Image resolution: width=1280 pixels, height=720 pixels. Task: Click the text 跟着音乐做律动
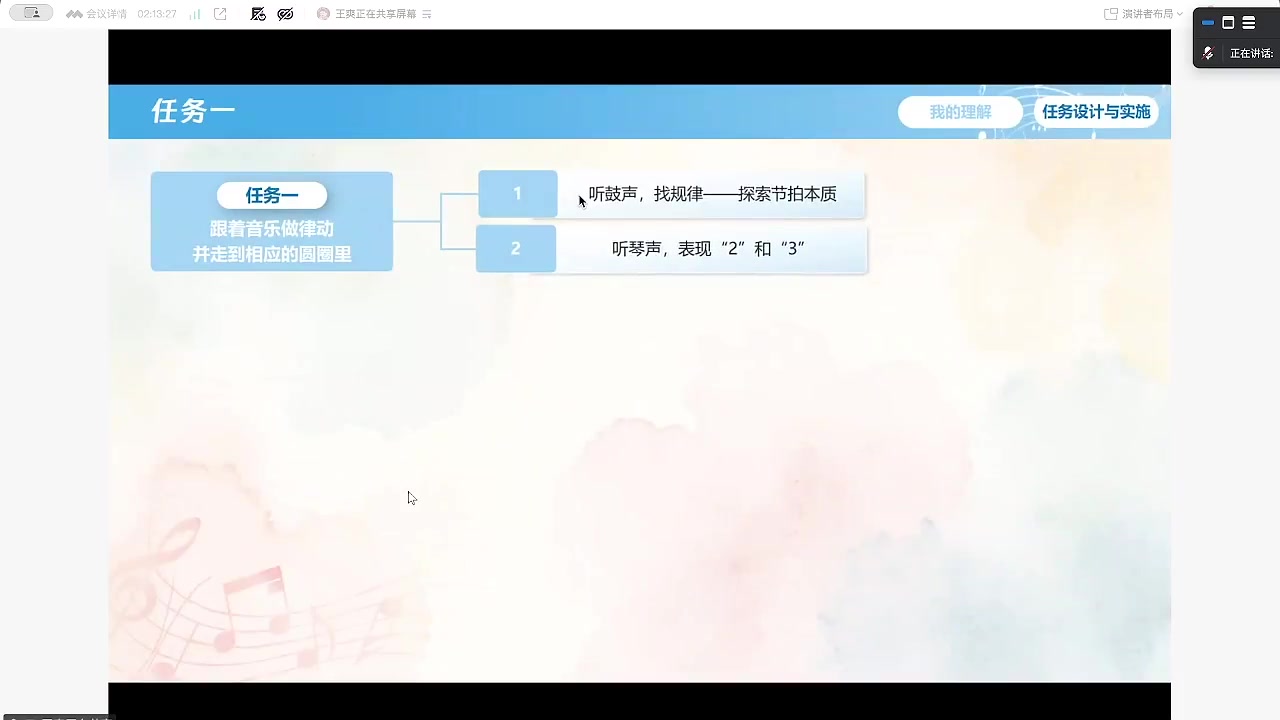272,229
